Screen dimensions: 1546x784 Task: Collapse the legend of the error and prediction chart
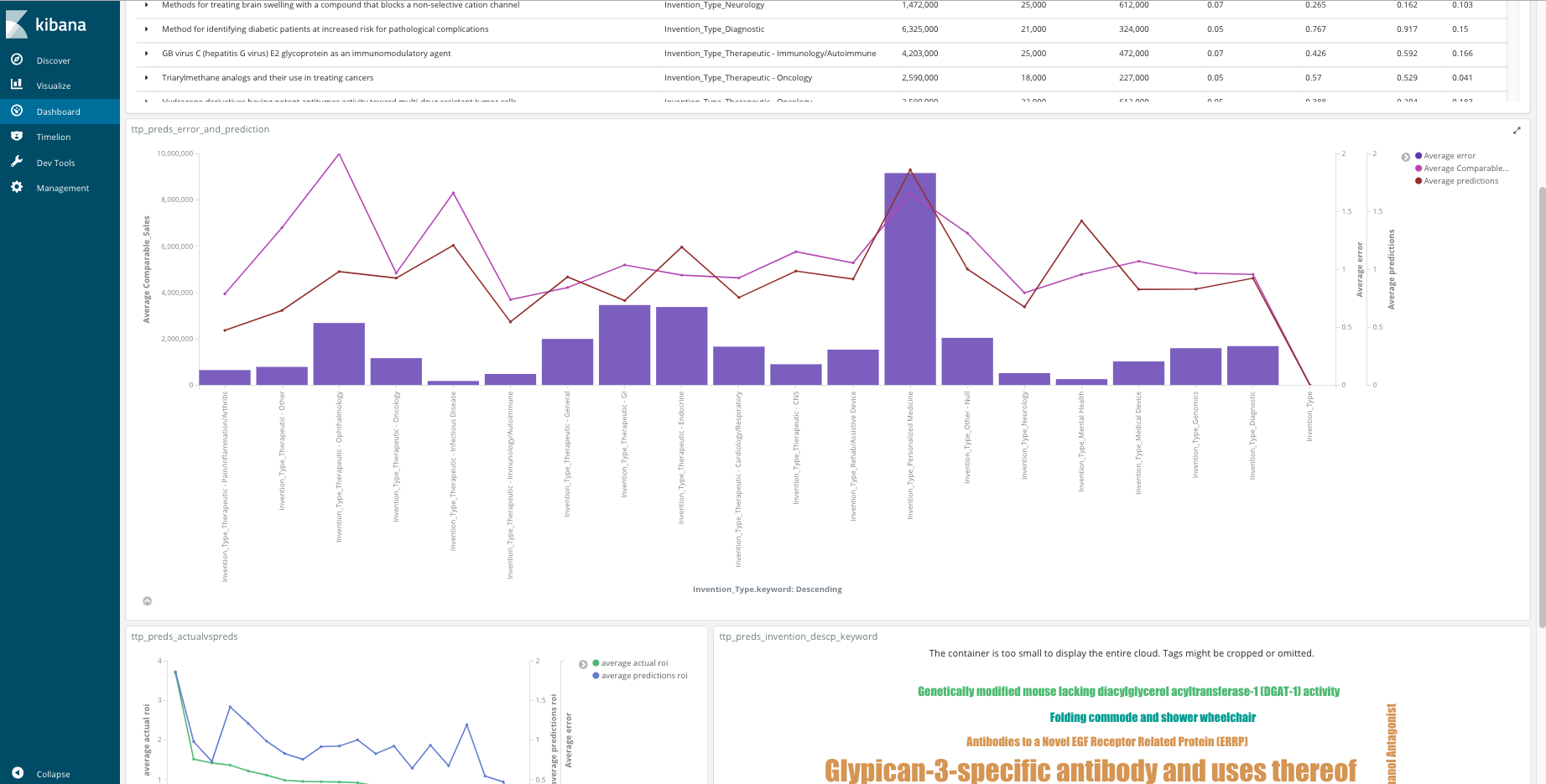(1406, 157)
